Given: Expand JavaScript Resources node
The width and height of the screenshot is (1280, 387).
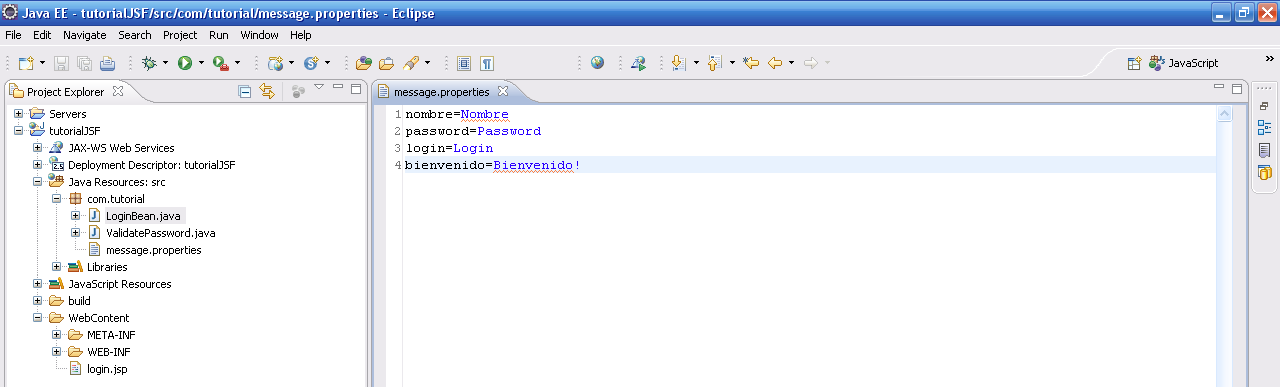Looking at the screenshot, I should point(38,284).
